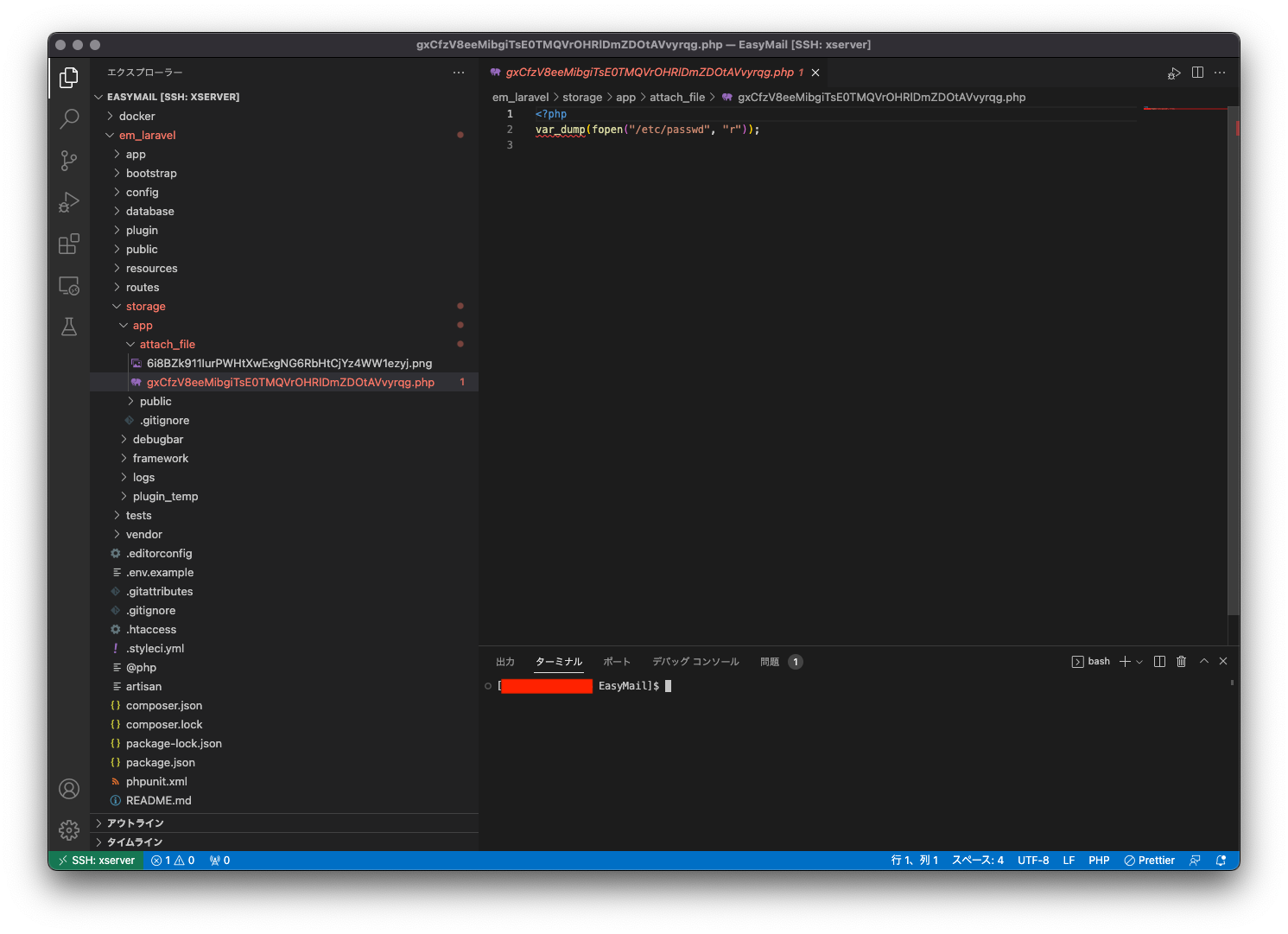Click the Manage gear icon
The width and height of the screenshot is (1288, 934).
(x=69, y=830)
